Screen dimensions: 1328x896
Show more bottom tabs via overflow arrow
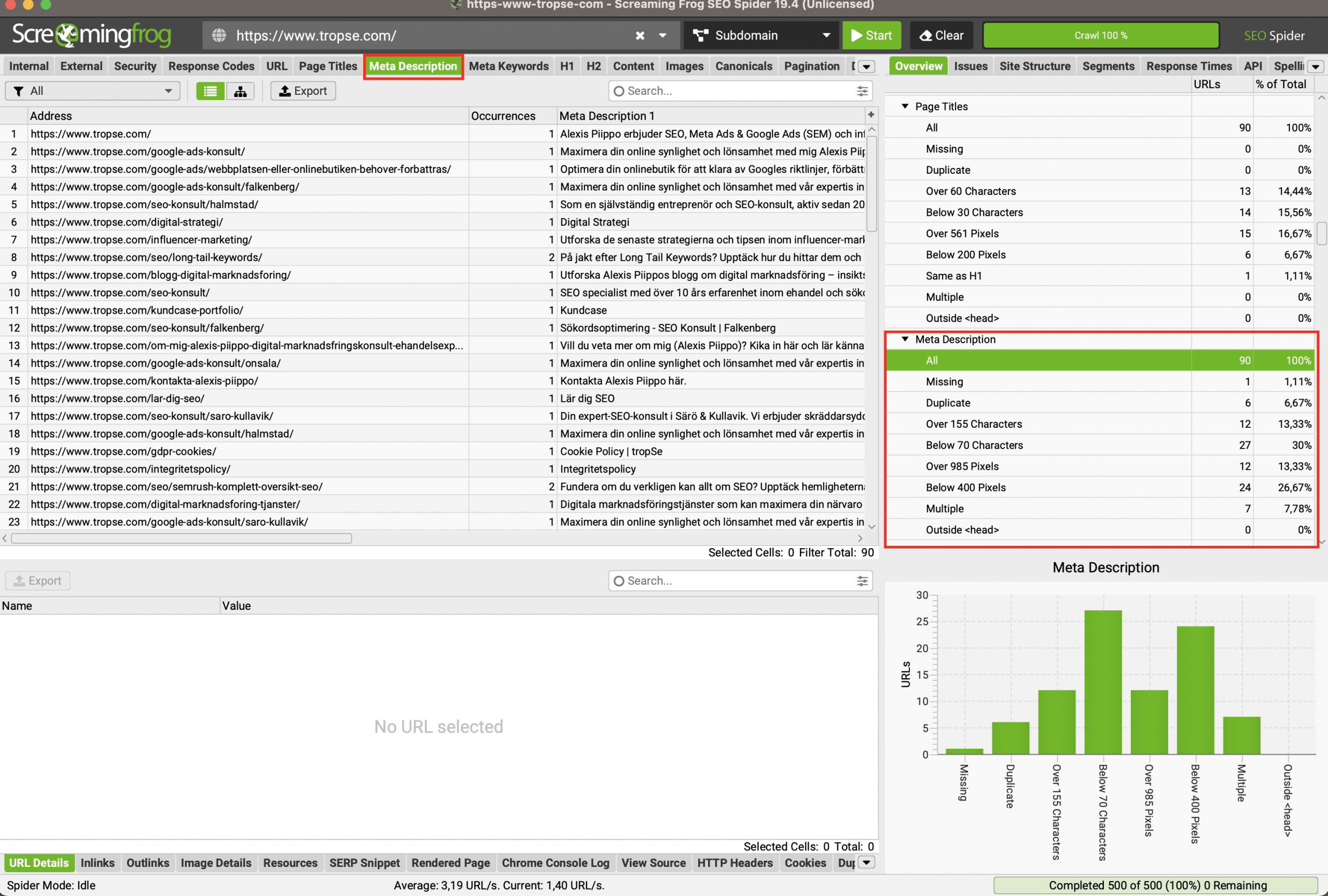(x=866, y=862)
